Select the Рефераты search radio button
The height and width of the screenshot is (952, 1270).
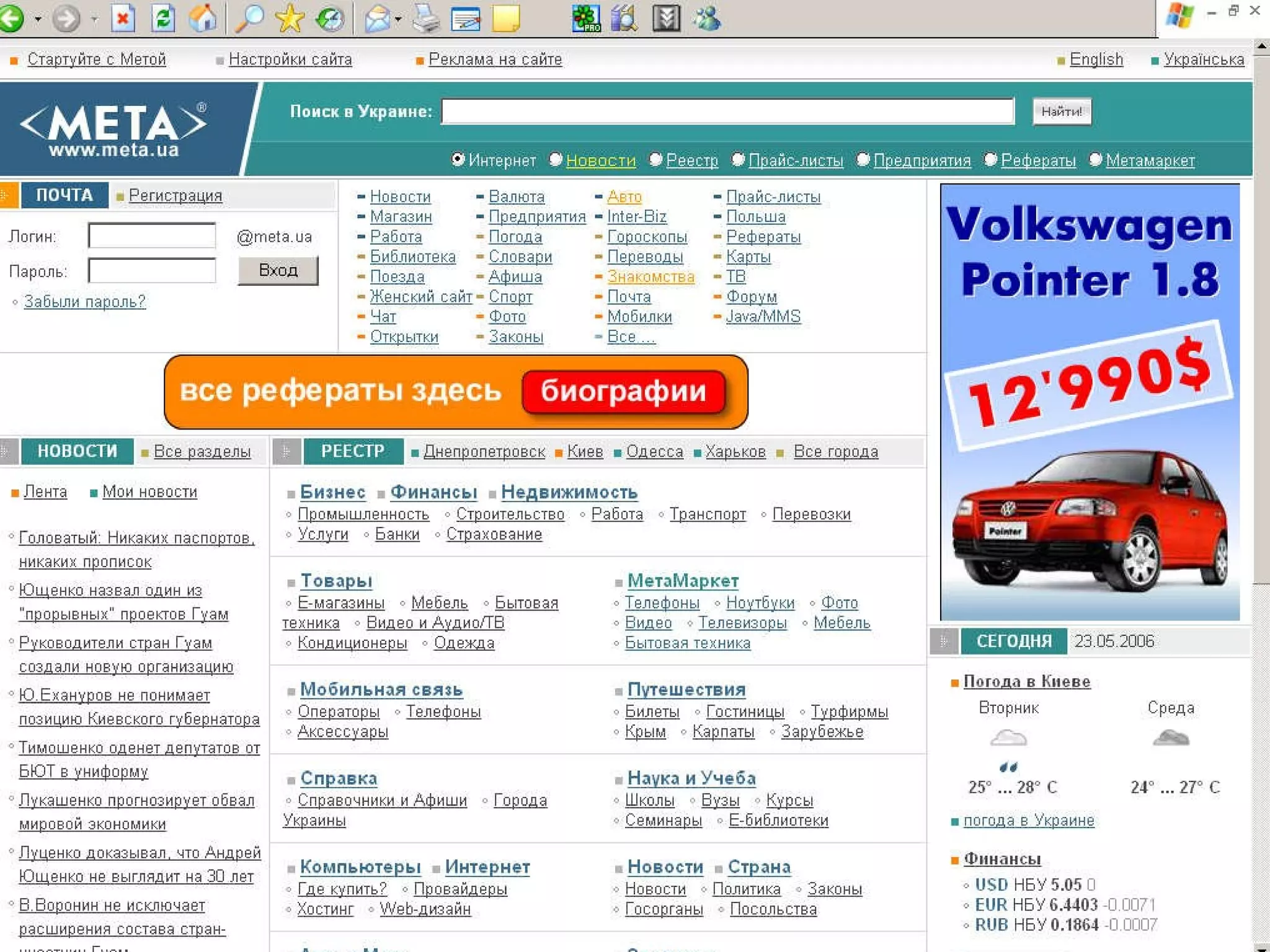click(x=990, y=160)
